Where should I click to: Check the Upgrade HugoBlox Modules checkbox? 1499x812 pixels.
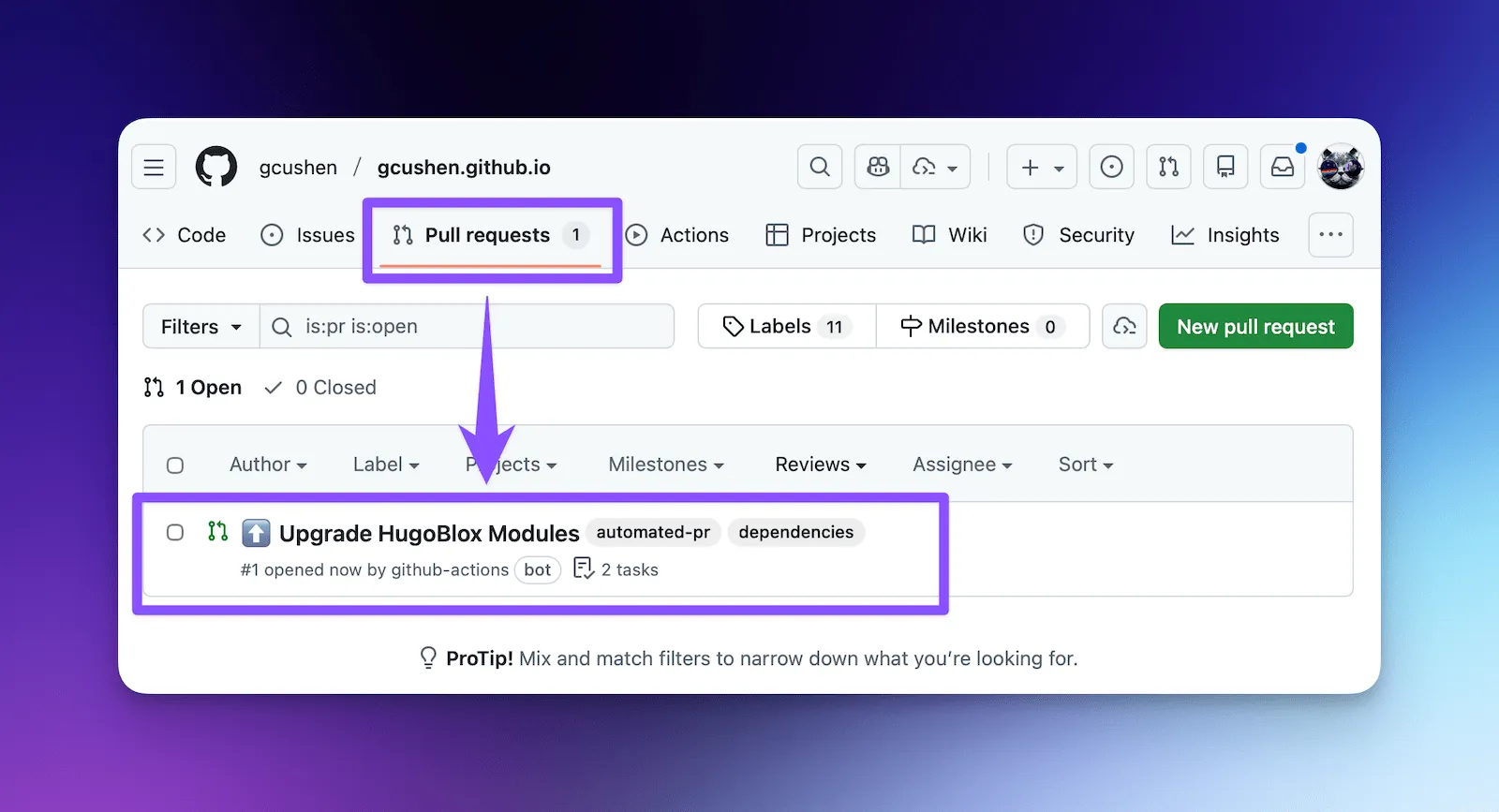175,532
